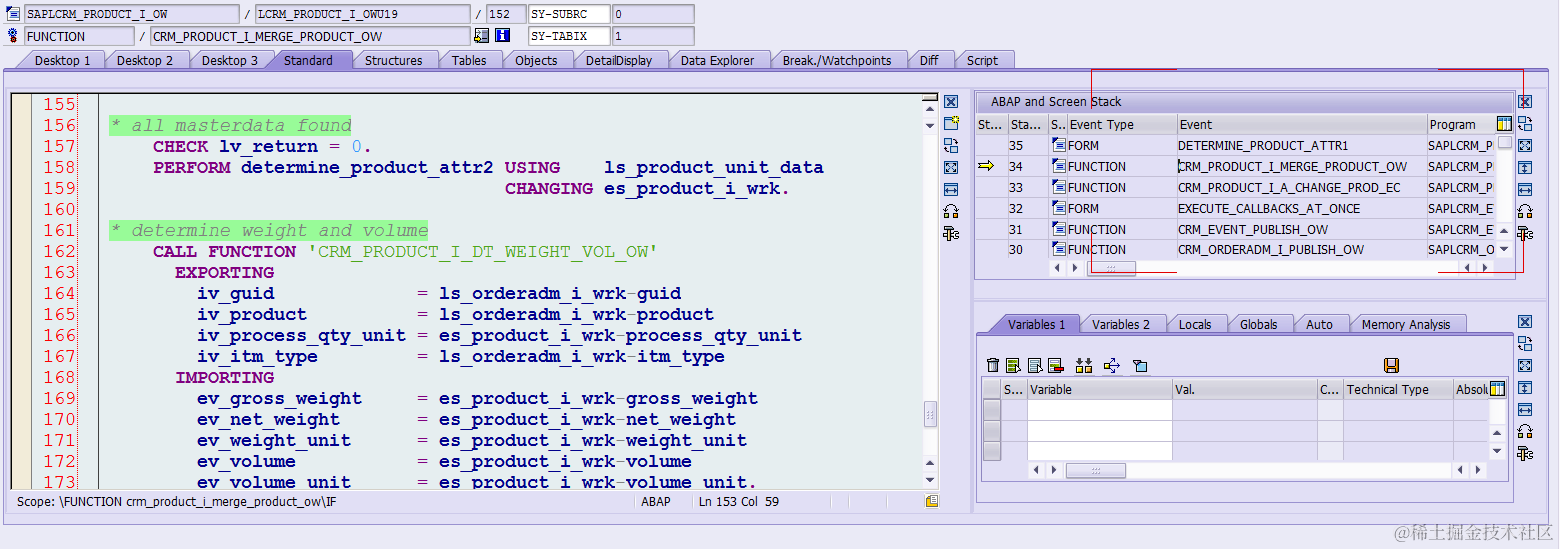Expand Variables tool vertically
Viewport: 1560px width, 549px height.
click(1525, 388)
